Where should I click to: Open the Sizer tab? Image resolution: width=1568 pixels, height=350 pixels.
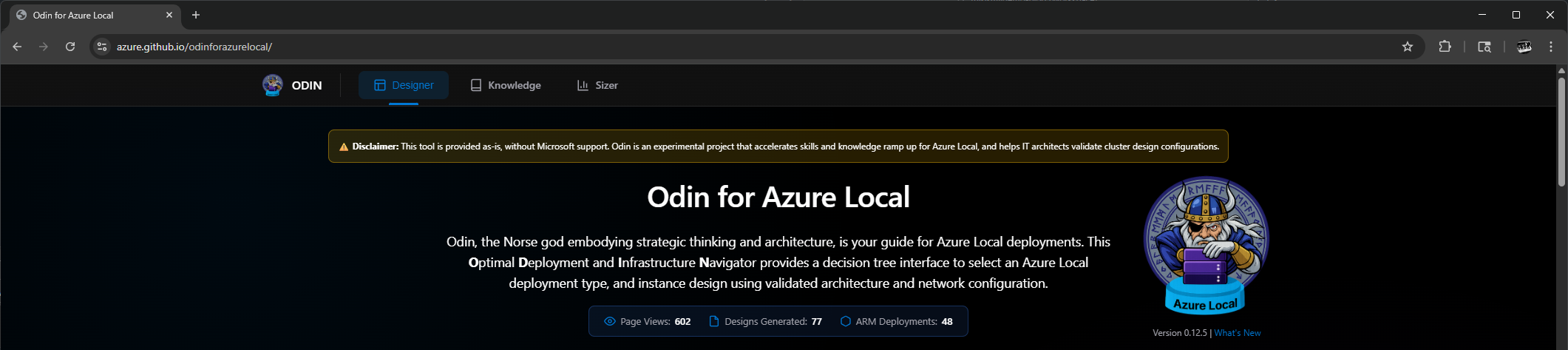click(597, 85)
